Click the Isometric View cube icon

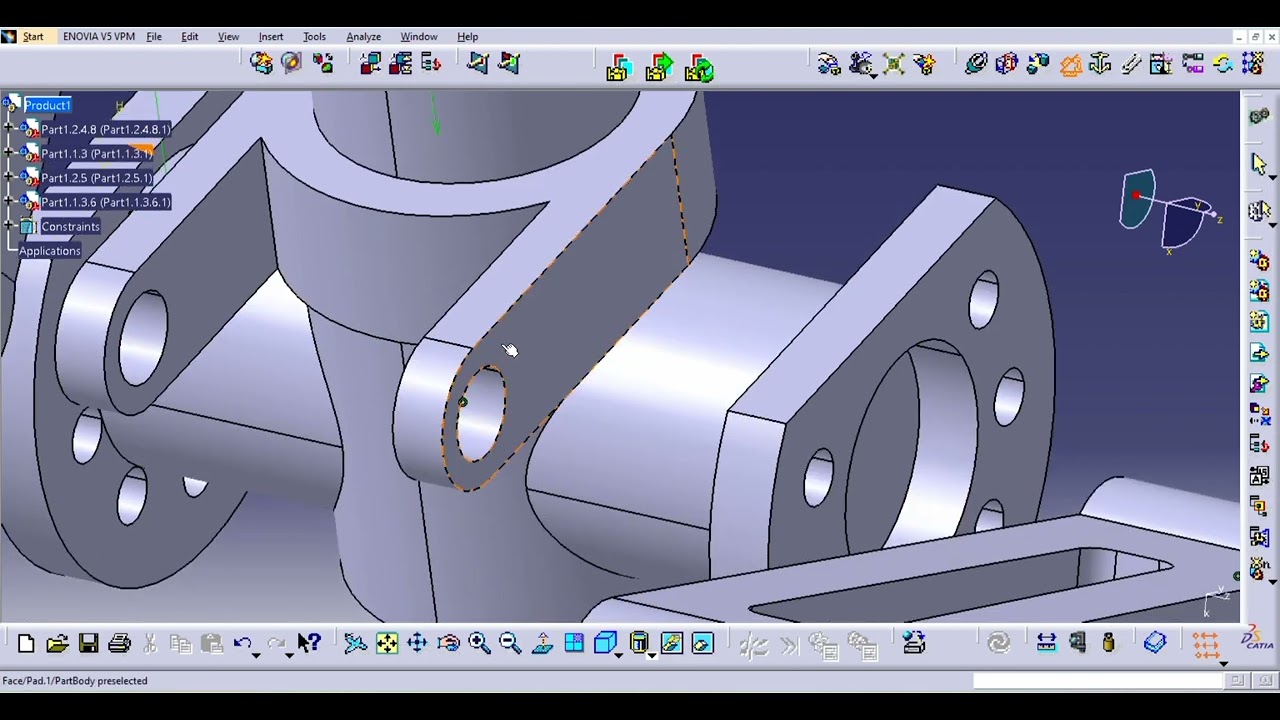pos(605,644)
